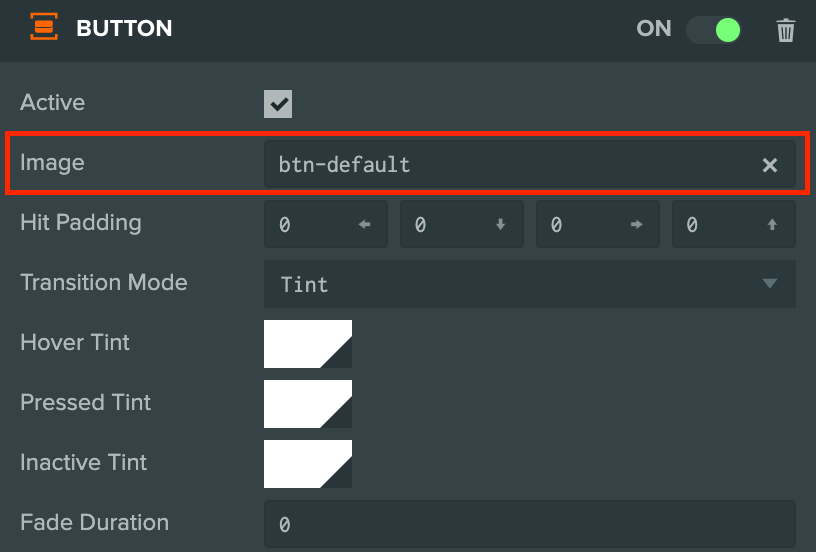Image resolution: width=816 pixels, height=552 pixels.
Task: Click up arrow in Hit Padding field
Action: 772,224
